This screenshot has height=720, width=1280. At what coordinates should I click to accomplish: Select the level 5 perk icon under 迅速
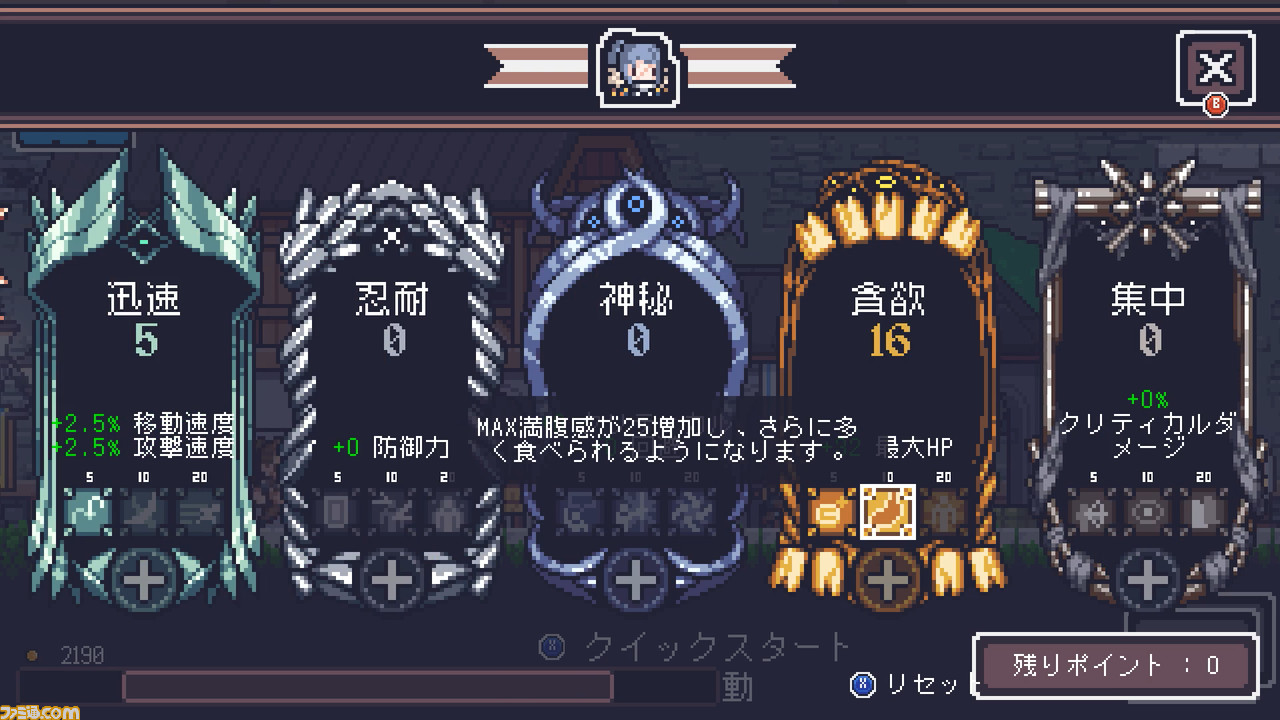(88, 511)
